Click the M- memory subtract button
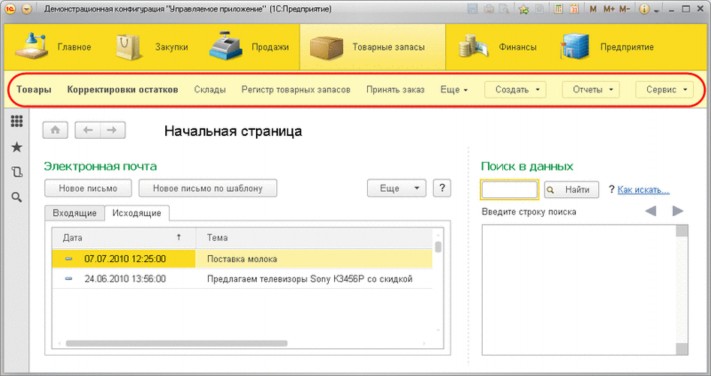711x376 pixels. click(624, 9)
